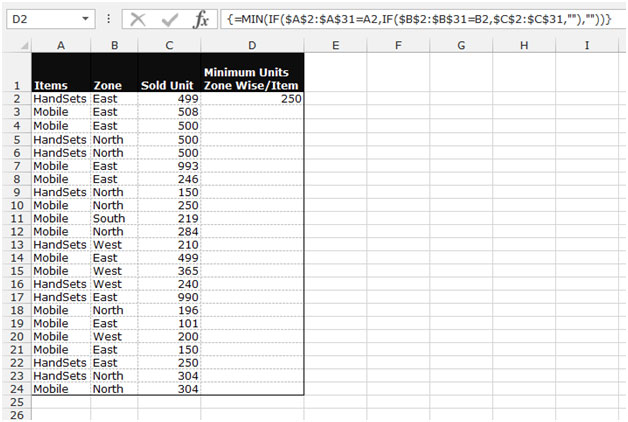
Task: Select row 13 header
Action: 16,245
